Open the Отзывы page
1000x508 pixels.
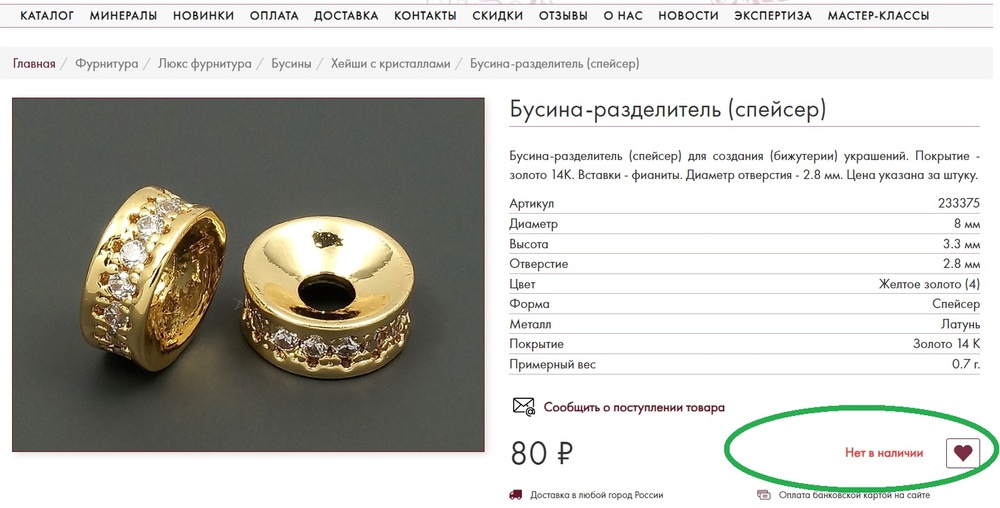[x=563, y=16]
